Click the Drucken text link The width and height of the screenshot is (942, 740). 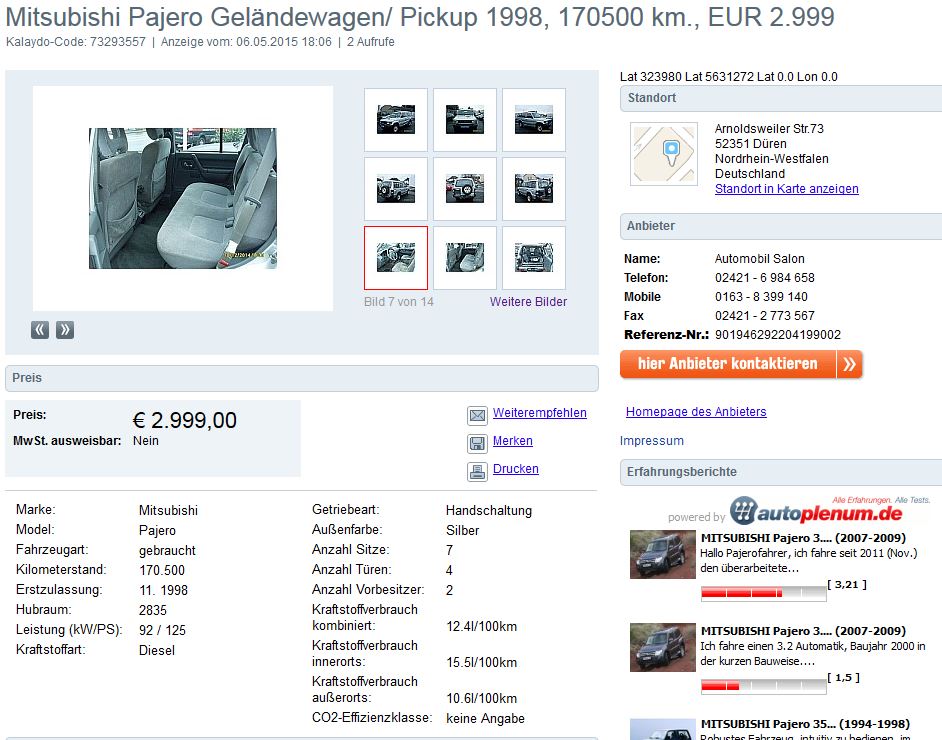[x=515, y=469]
